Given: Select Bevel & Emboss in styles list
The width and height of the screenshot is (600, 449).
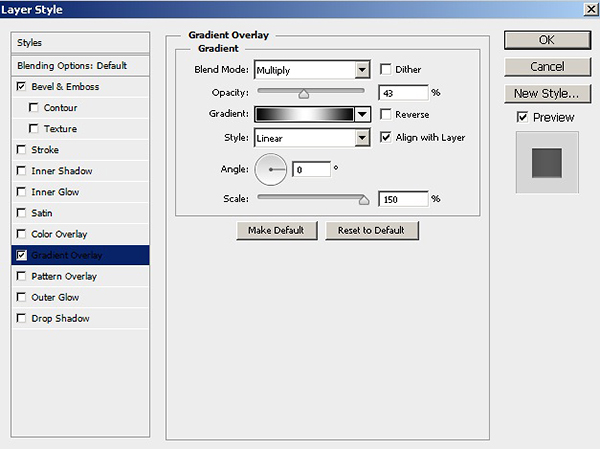Looking at the screenshot, I should [x=64, y=87].
